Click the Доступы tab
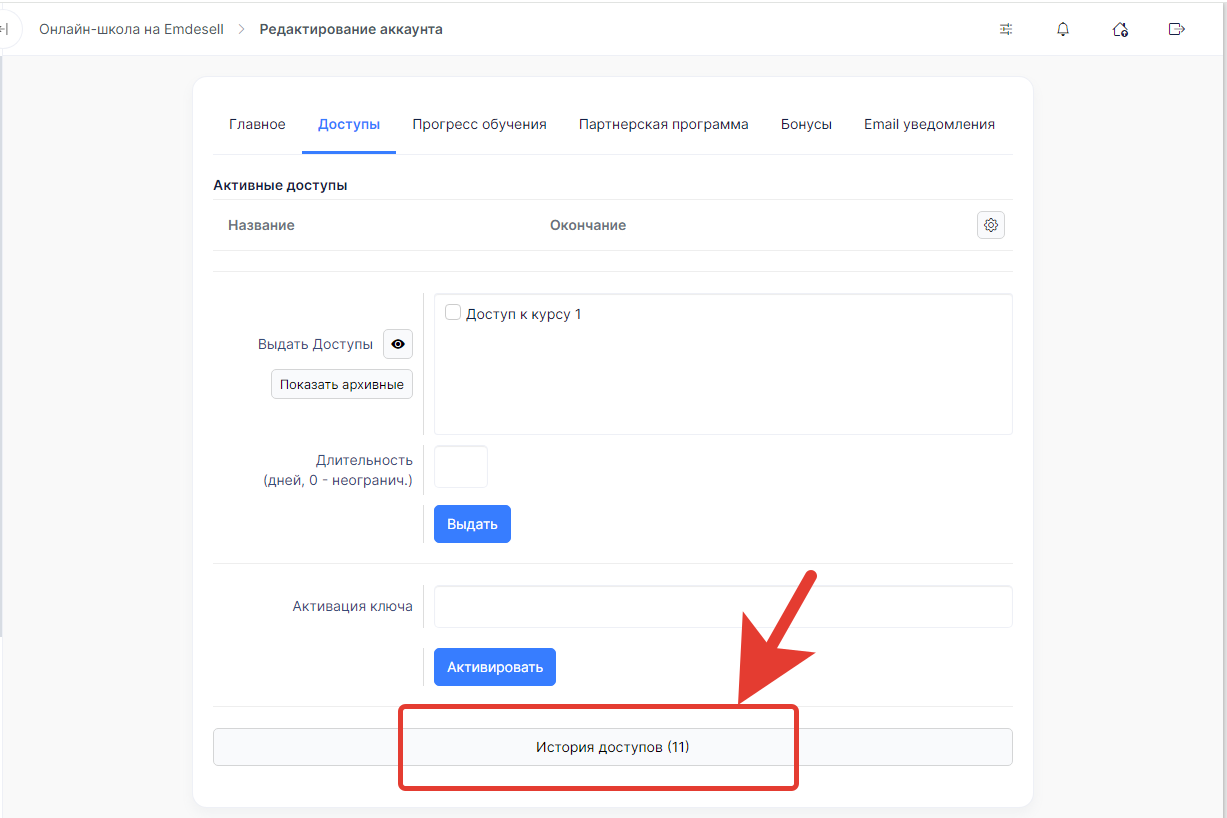Image resolution: width=1227 pixels, height=818 pixels. 349,125
